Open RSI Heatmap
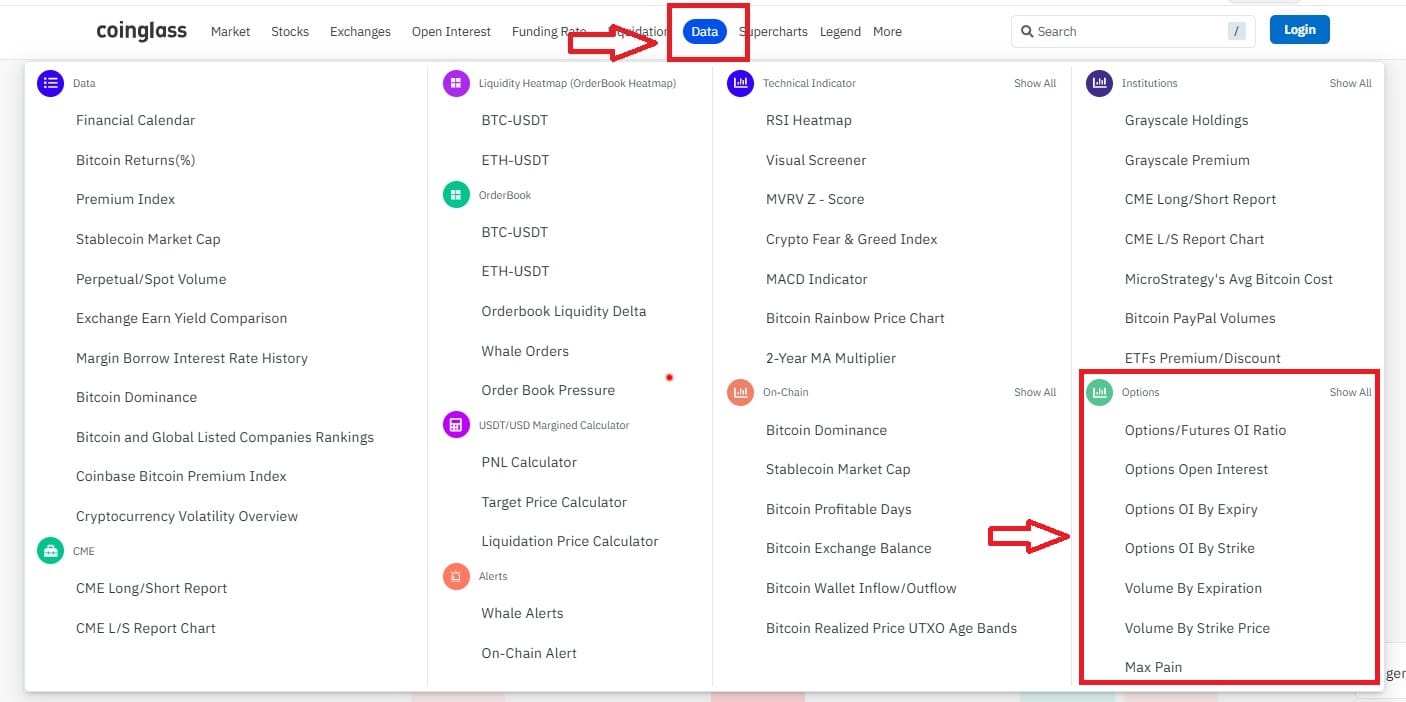This screenshot has width=1406, height=702. (809, 120)
